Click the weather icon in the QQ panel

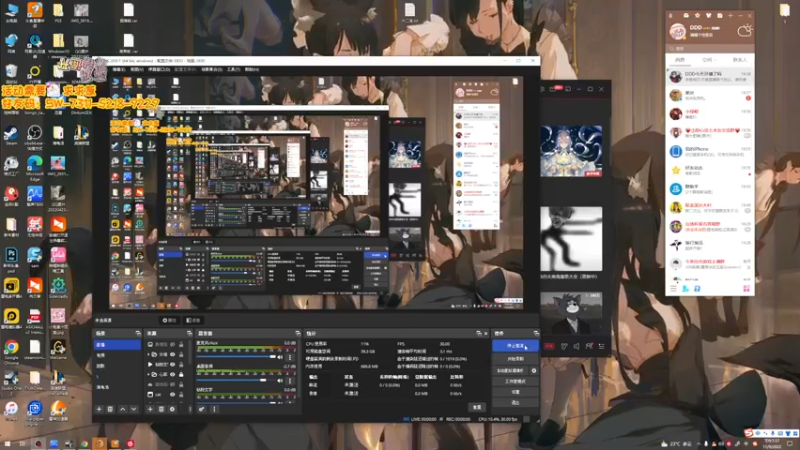[x=745, y=31]
